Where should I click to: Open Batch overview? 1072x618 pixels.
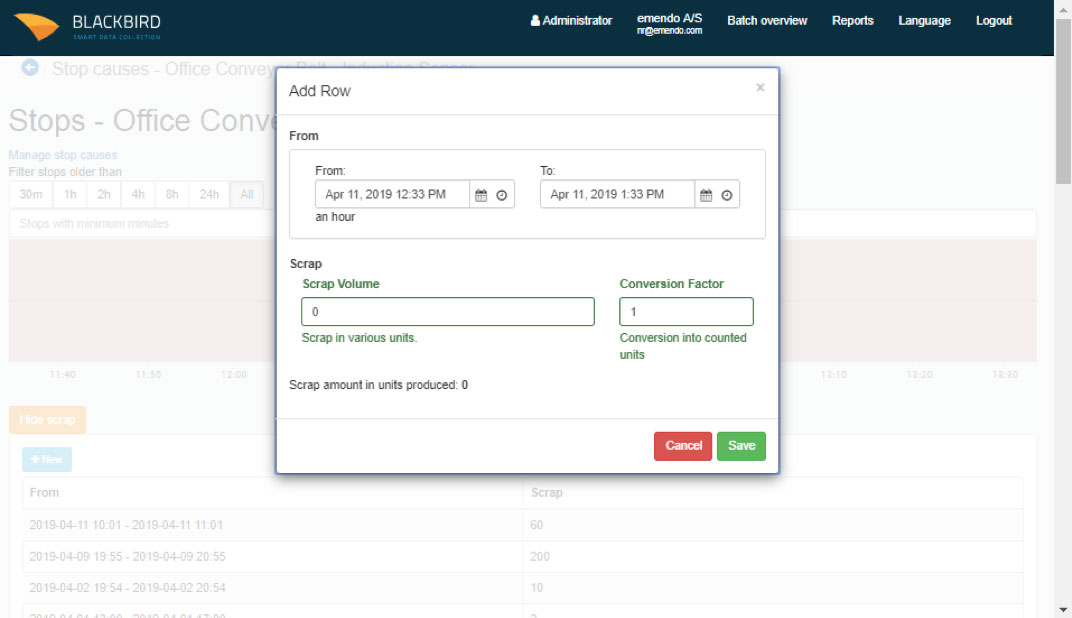(x=767, y=21)
